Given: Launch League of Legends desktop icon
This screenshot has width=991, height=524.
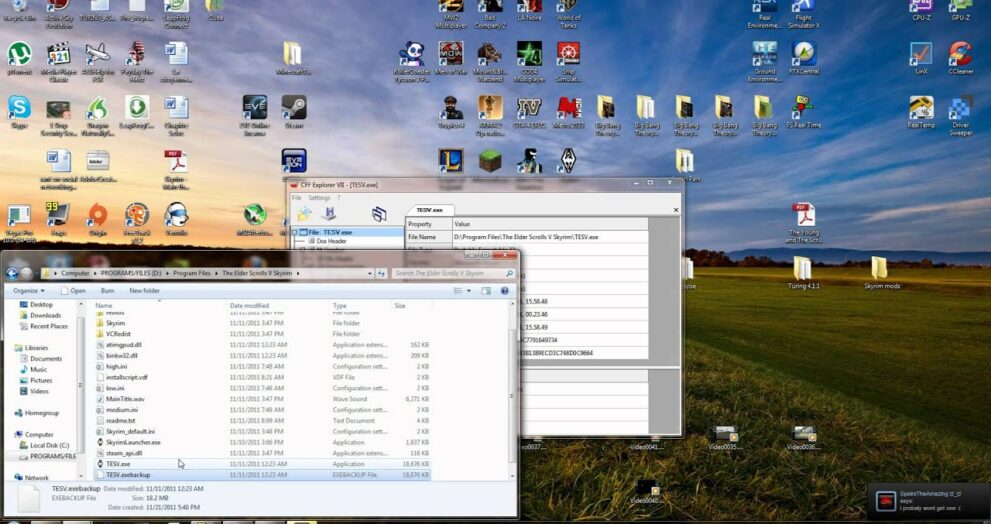Looking at the screenshot, I should (451, 161).
